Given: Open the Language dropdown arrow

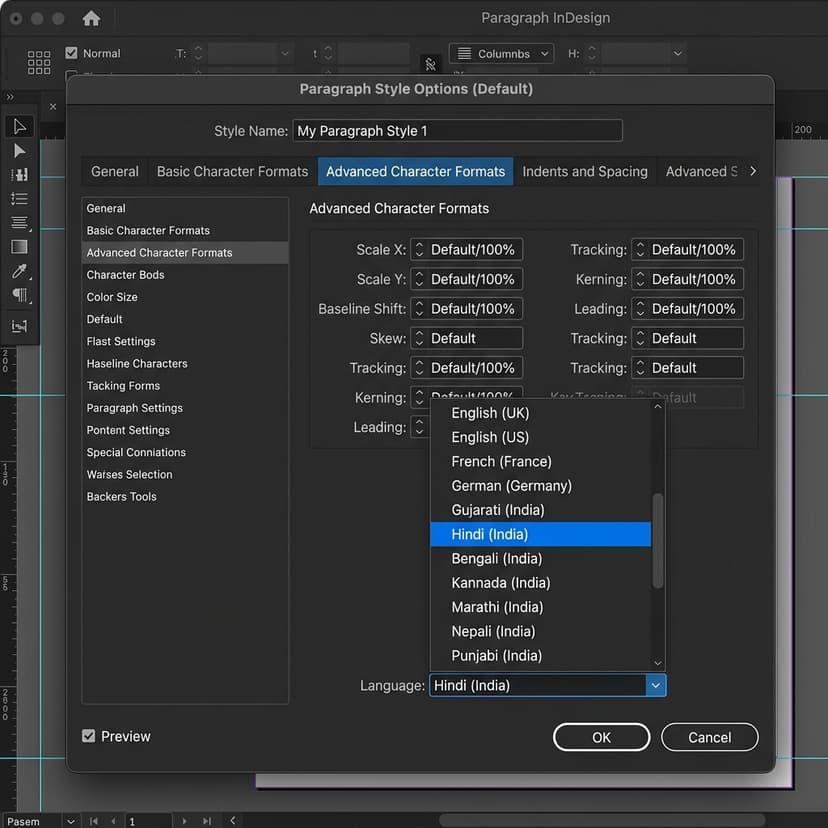Looking at the screenshot, I should point(655,685).
